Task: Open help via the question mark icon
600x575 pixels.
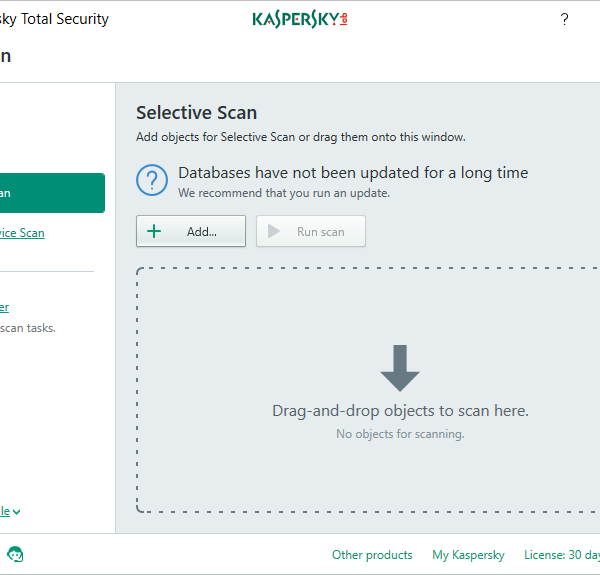Action: point(564,19)
